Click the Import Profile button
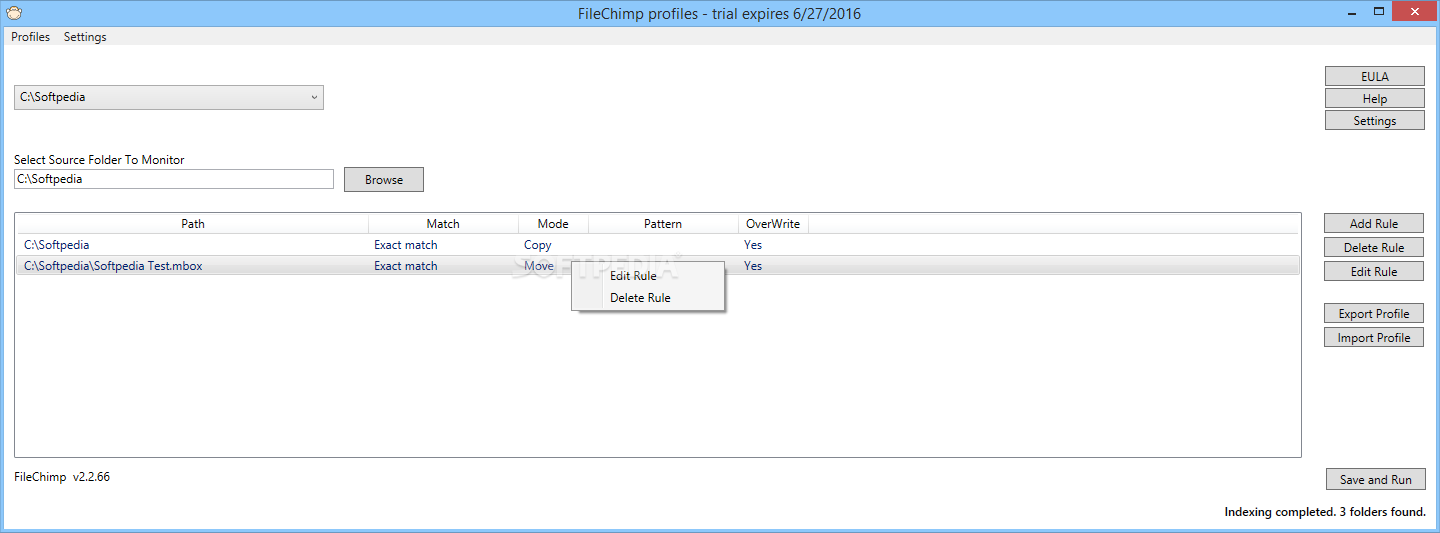 1374,338
